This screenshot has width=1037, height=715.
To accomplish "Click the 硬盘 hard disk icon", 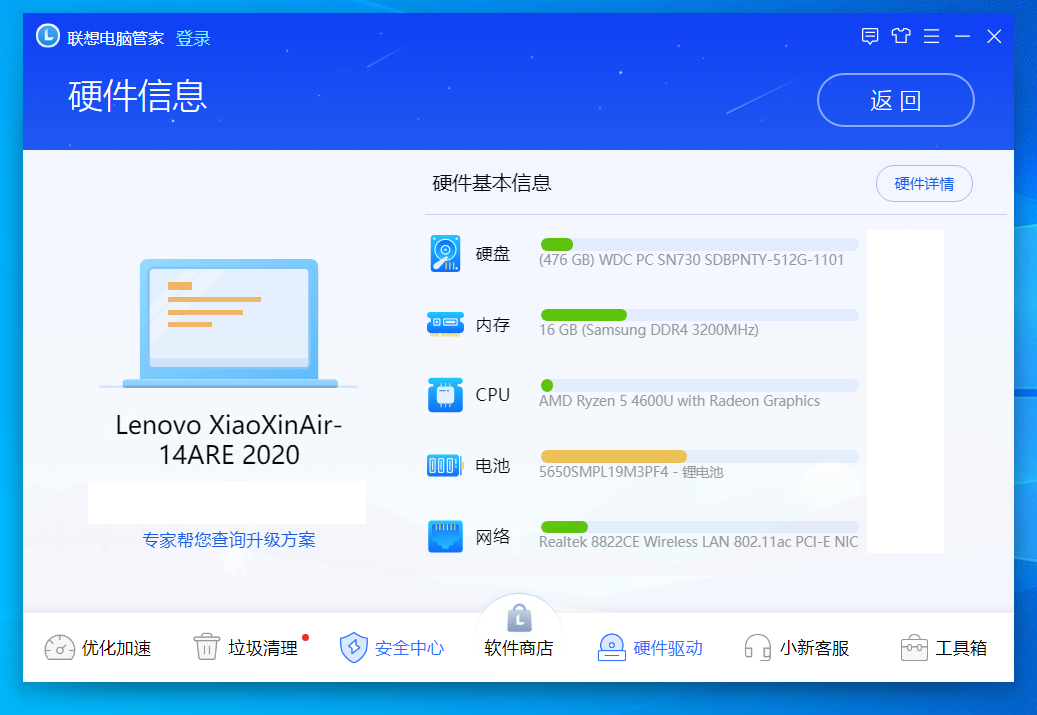I will click(445, 253).
